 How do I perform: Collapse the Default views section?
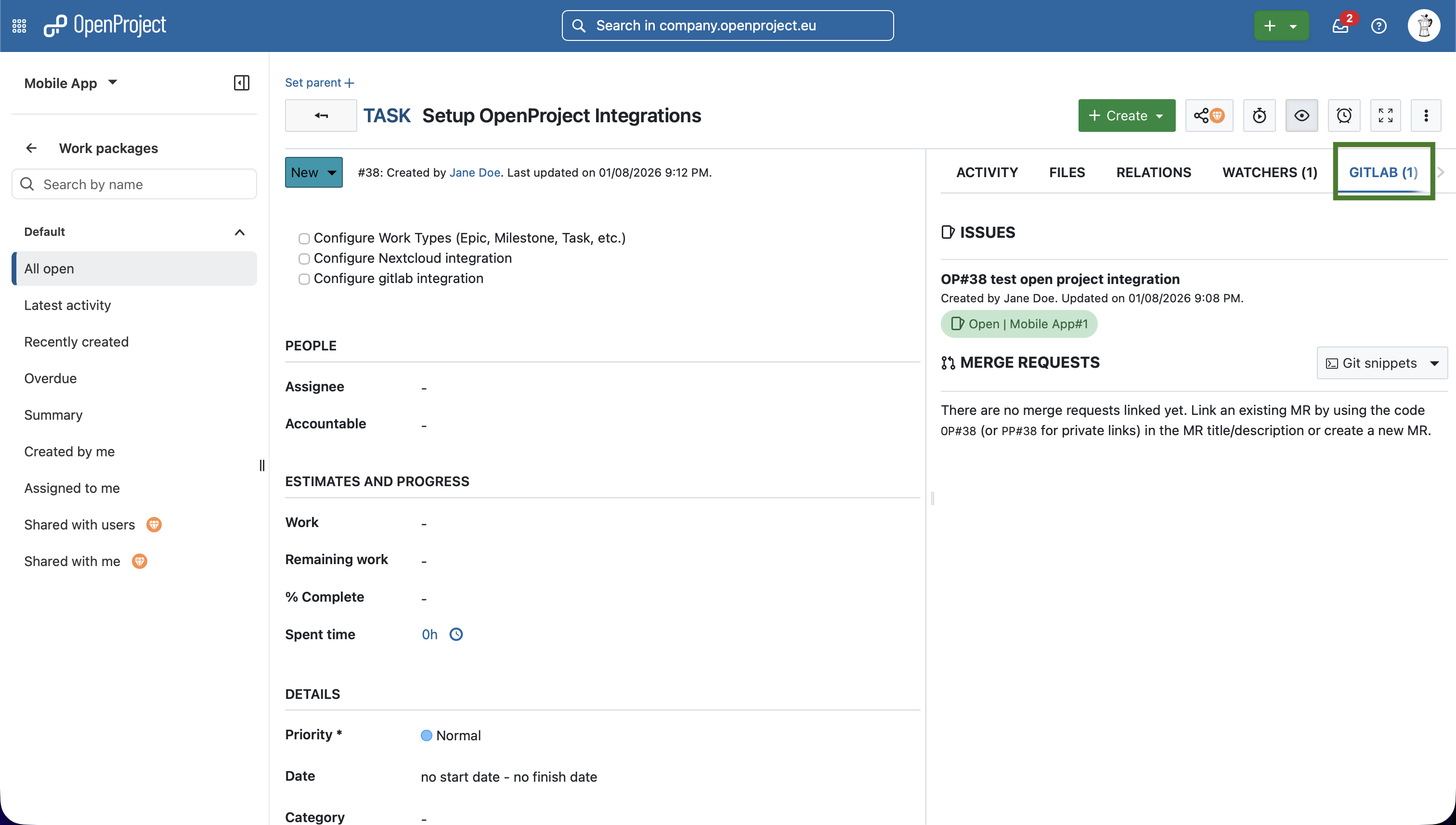tap(240, 232)
